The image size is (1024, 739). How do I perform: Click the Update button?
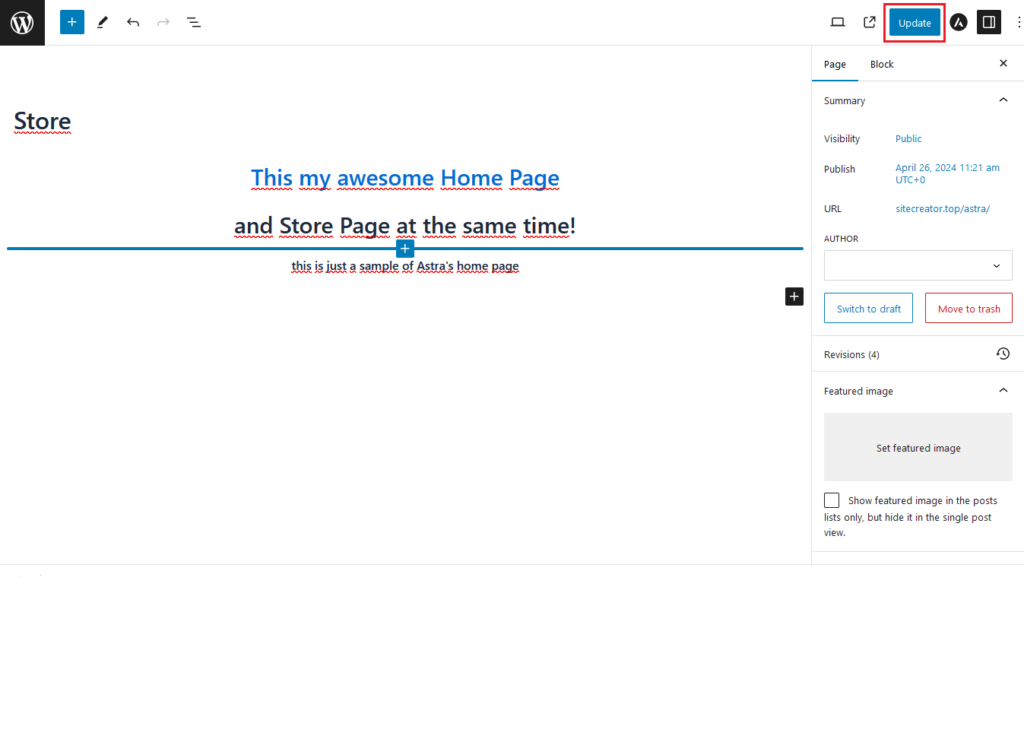[914, 23]
